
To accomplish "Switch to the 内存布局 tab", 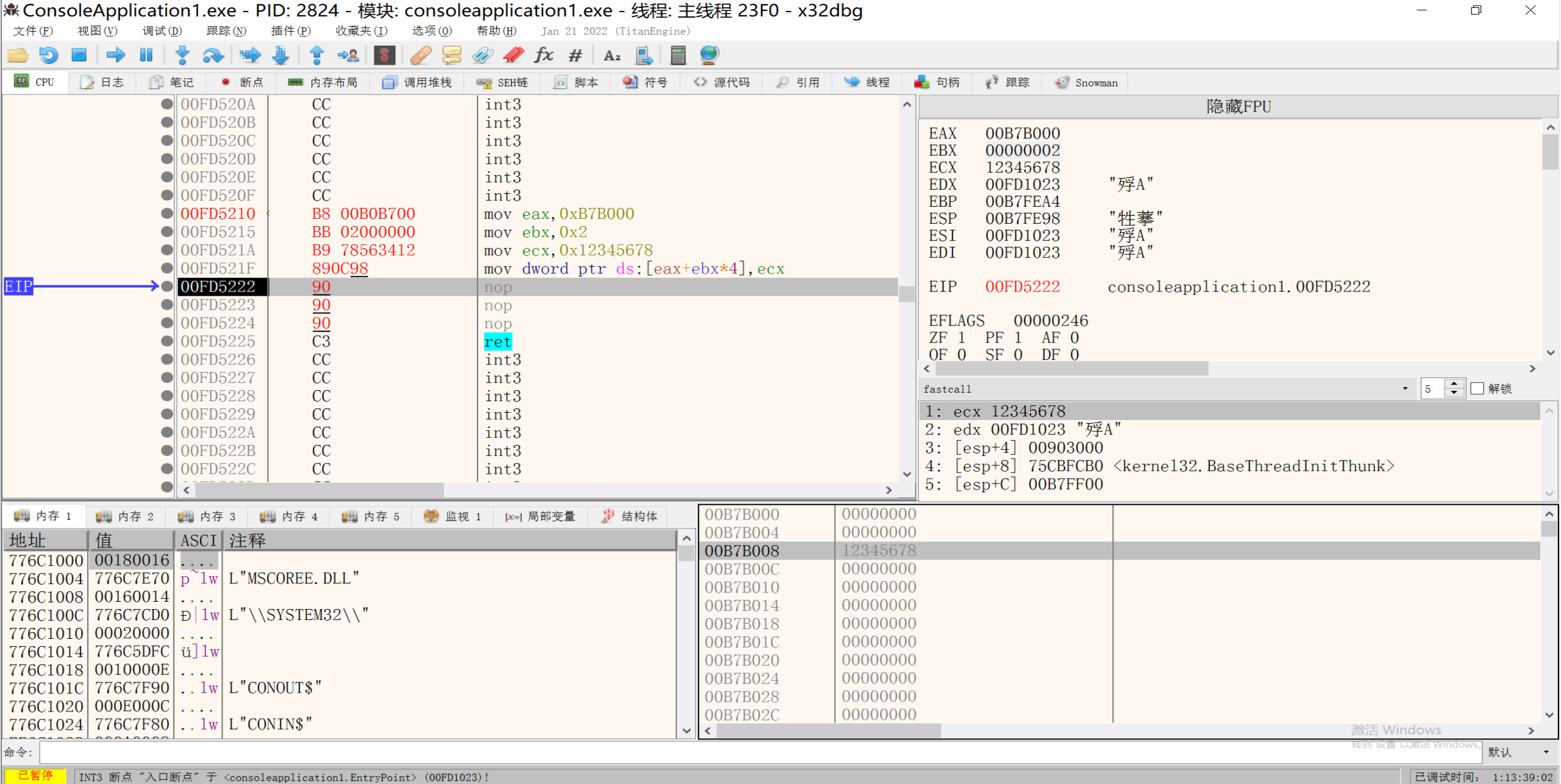I will [323, 82].
